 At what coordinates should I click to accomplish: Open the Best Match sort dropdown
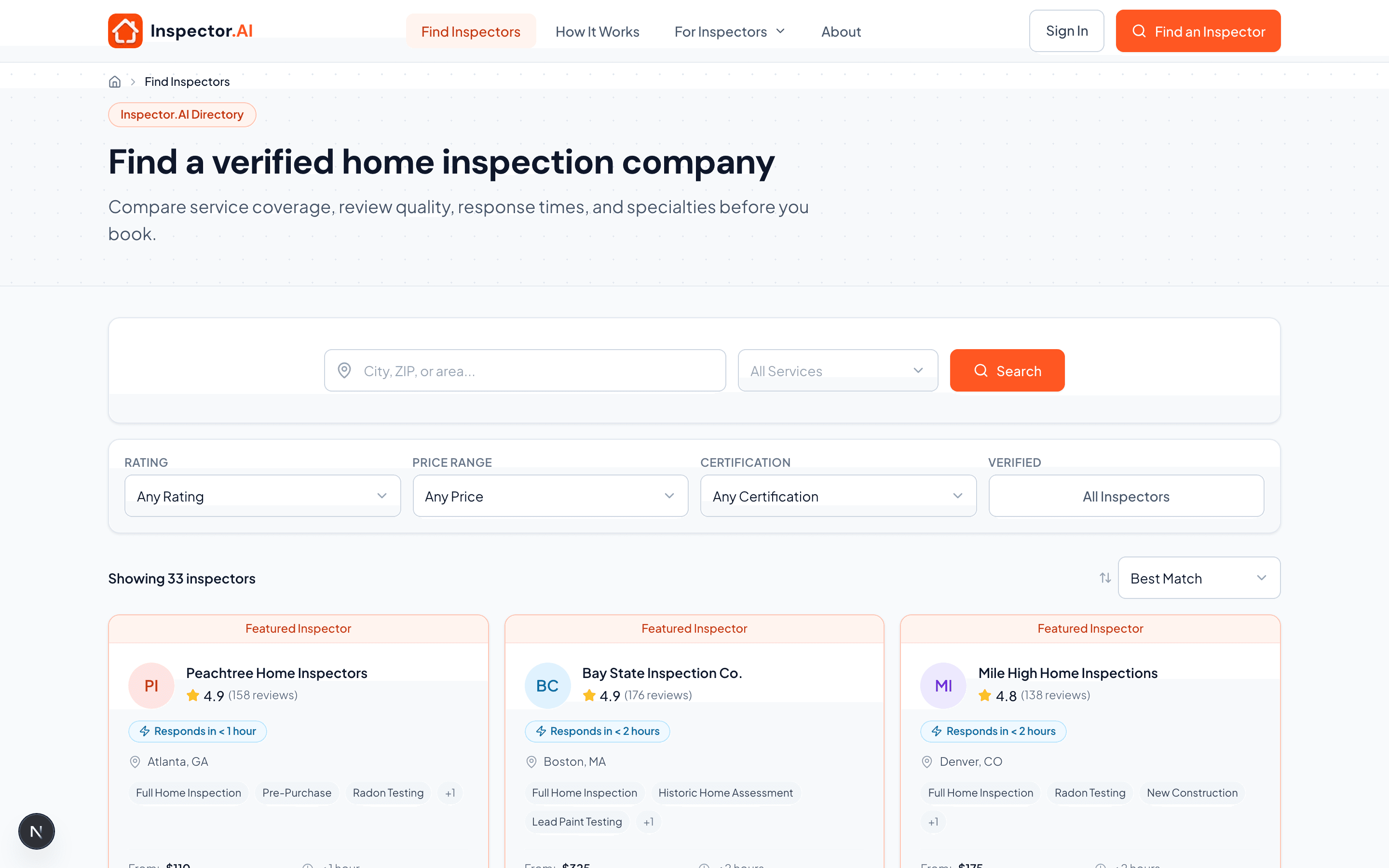point(1199,578)
